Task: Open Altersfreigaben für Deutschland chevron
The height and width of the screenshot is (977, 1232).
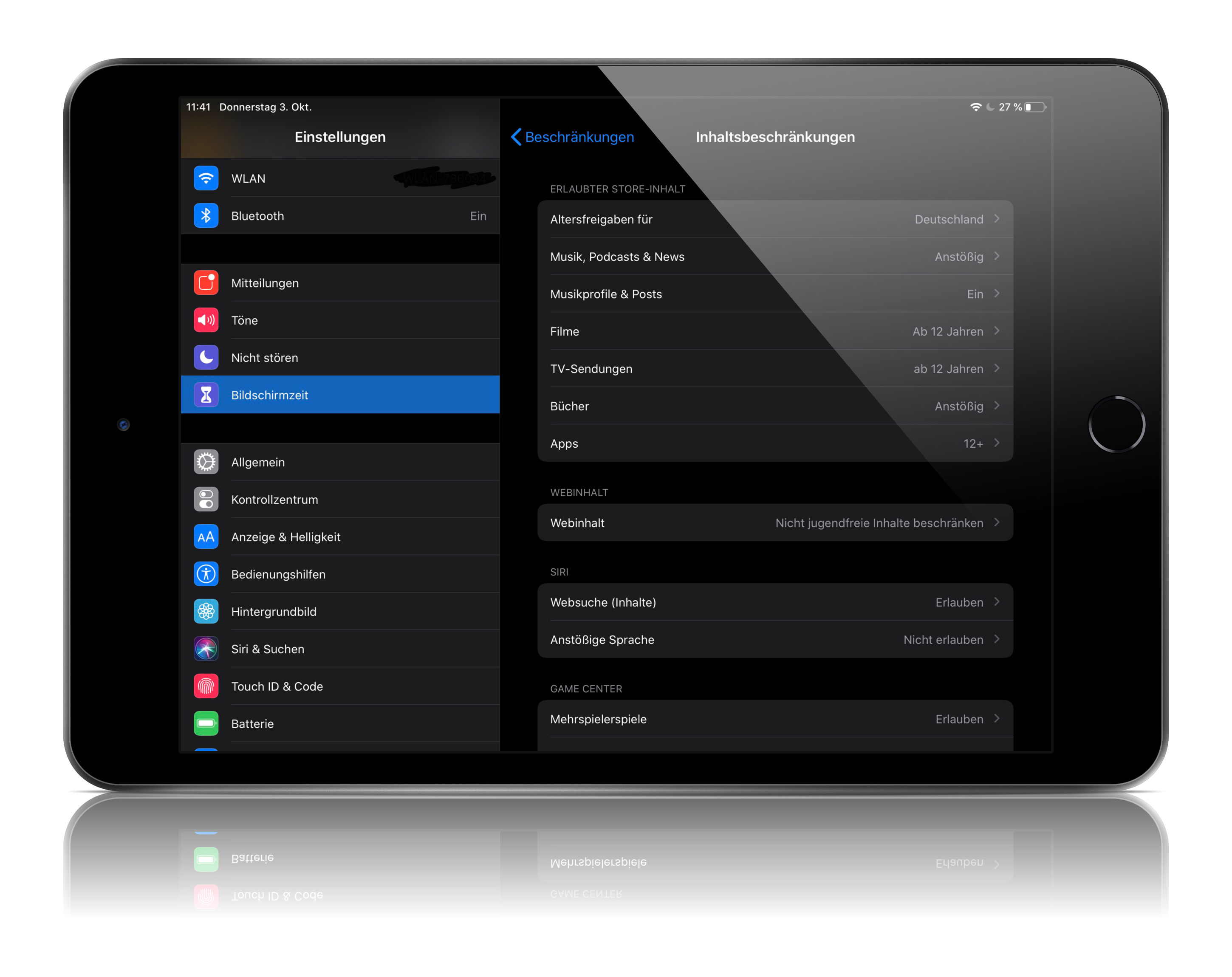Action: coord(997,219)
